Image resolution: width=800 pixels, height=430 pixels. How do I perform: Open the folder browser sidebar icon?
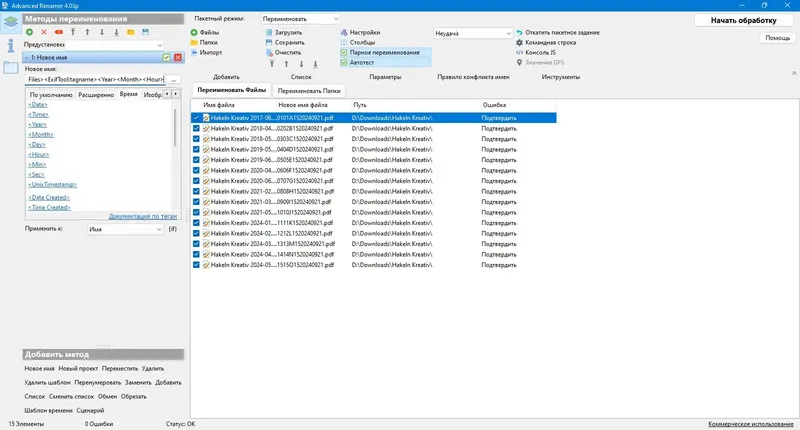(10, 67)
